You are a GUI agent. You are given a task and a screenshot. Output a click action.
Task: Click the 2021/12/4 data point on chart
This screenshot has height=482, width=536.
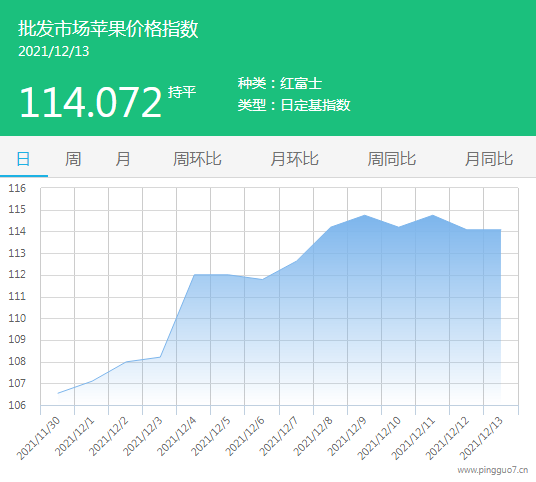point(195,275)
